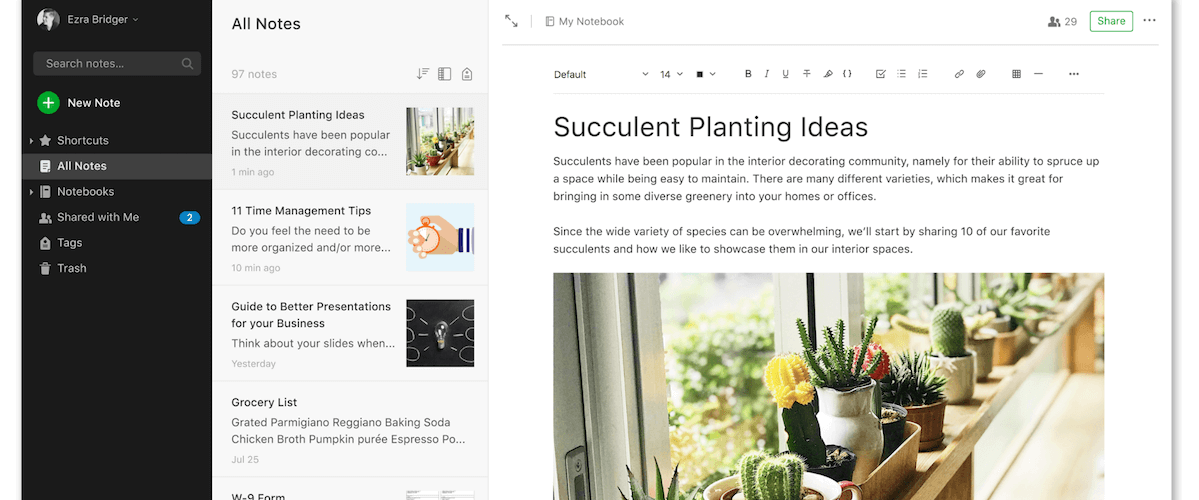Screen dimensions: 1199x500
Task: Click the green New Note plus icon
Action: coord(48,102)
